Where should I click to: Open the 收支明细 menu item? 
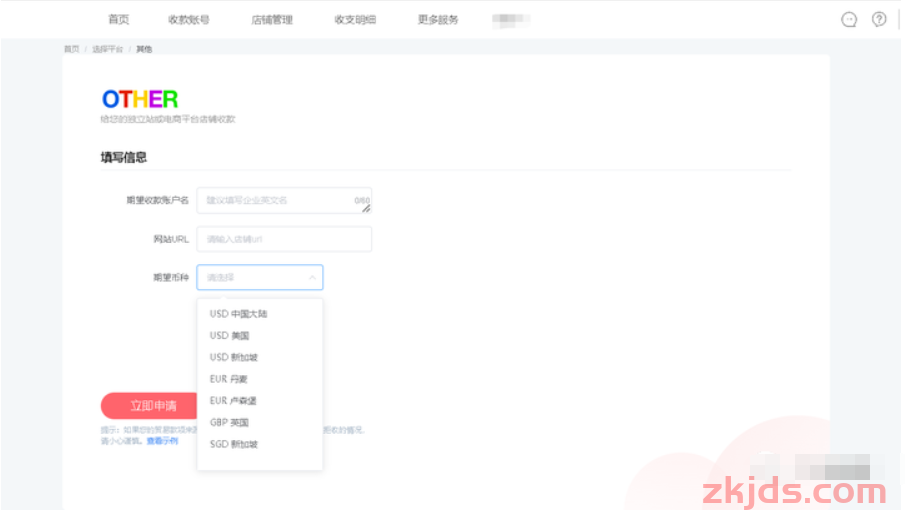(355, 20)
